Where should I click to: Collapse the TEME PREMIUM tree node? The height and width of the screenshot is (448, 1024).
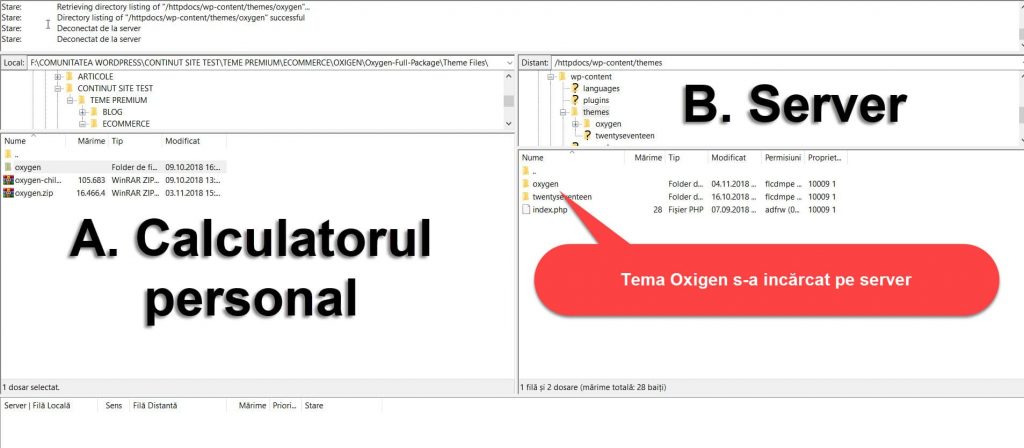[70, 100]
